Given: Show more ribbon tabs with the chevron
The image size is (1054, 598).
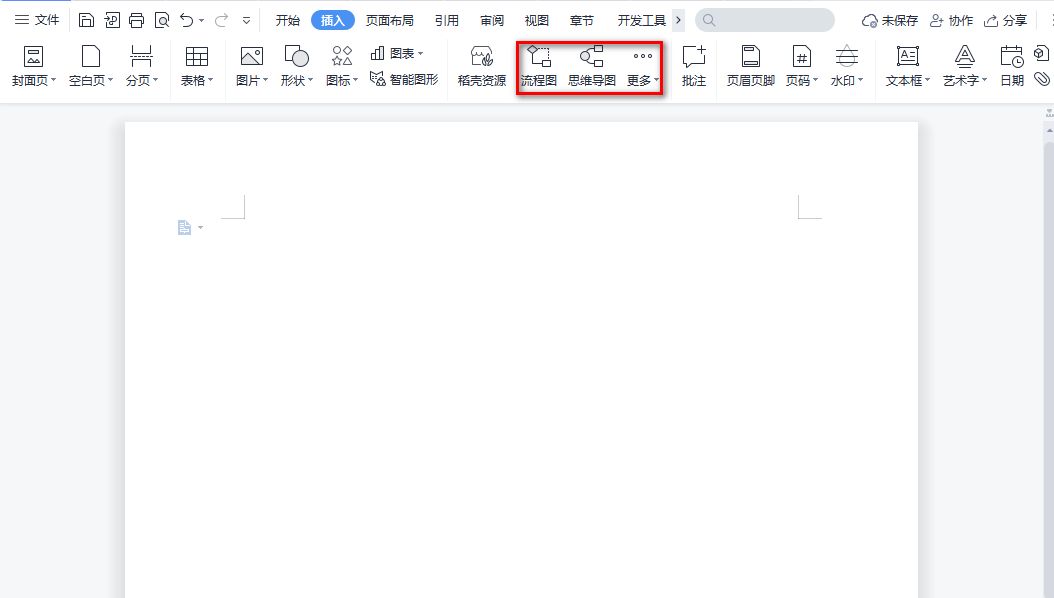Looking at the screenshot, I should click(x=678, y=20).
